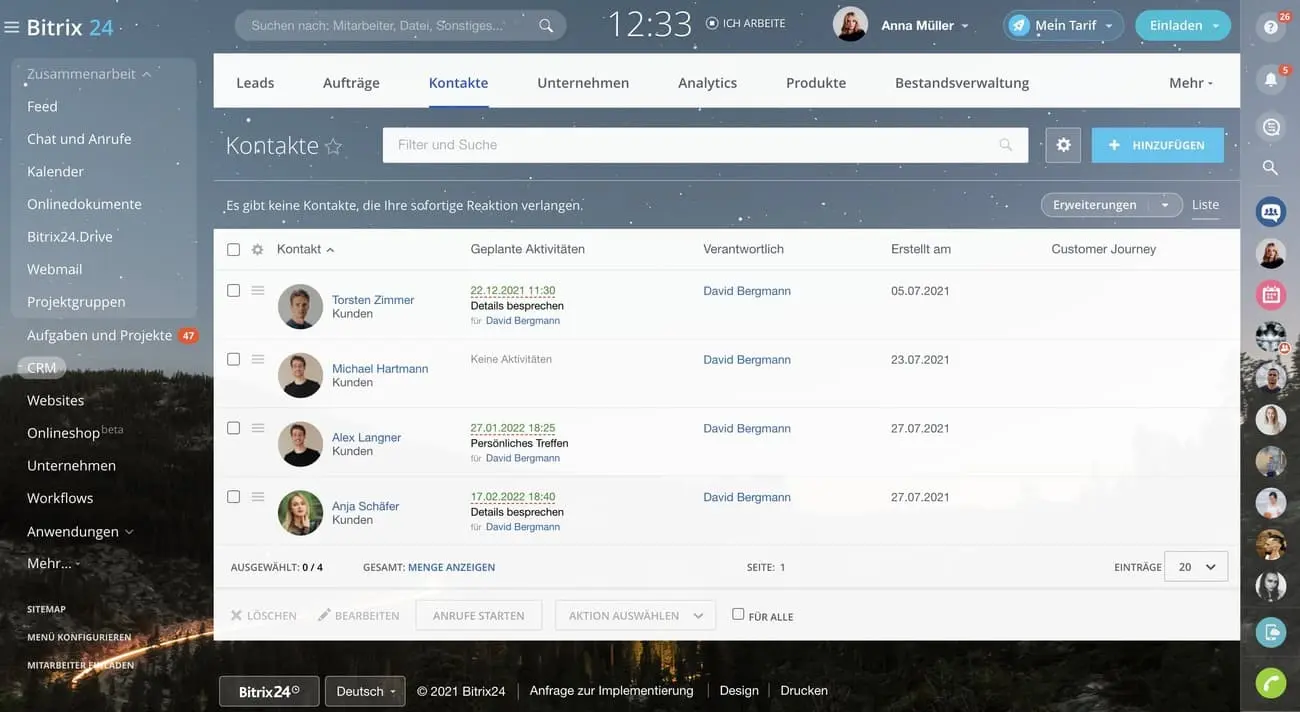
Task: Open the Bestandsverwaltung tab
Action: 962,83
